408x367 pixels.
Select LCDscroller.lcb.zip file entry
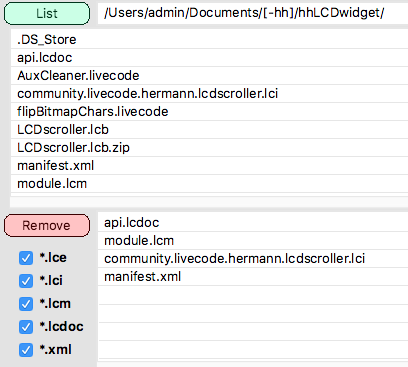click(209, 148)
